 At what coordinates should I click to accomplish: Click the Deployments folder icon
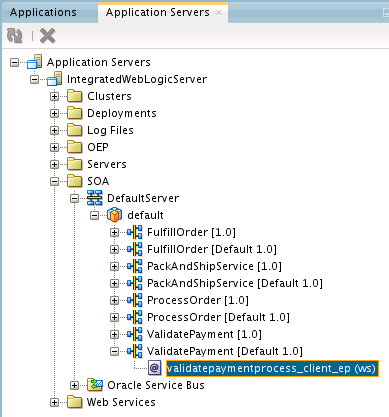(75, 113)
